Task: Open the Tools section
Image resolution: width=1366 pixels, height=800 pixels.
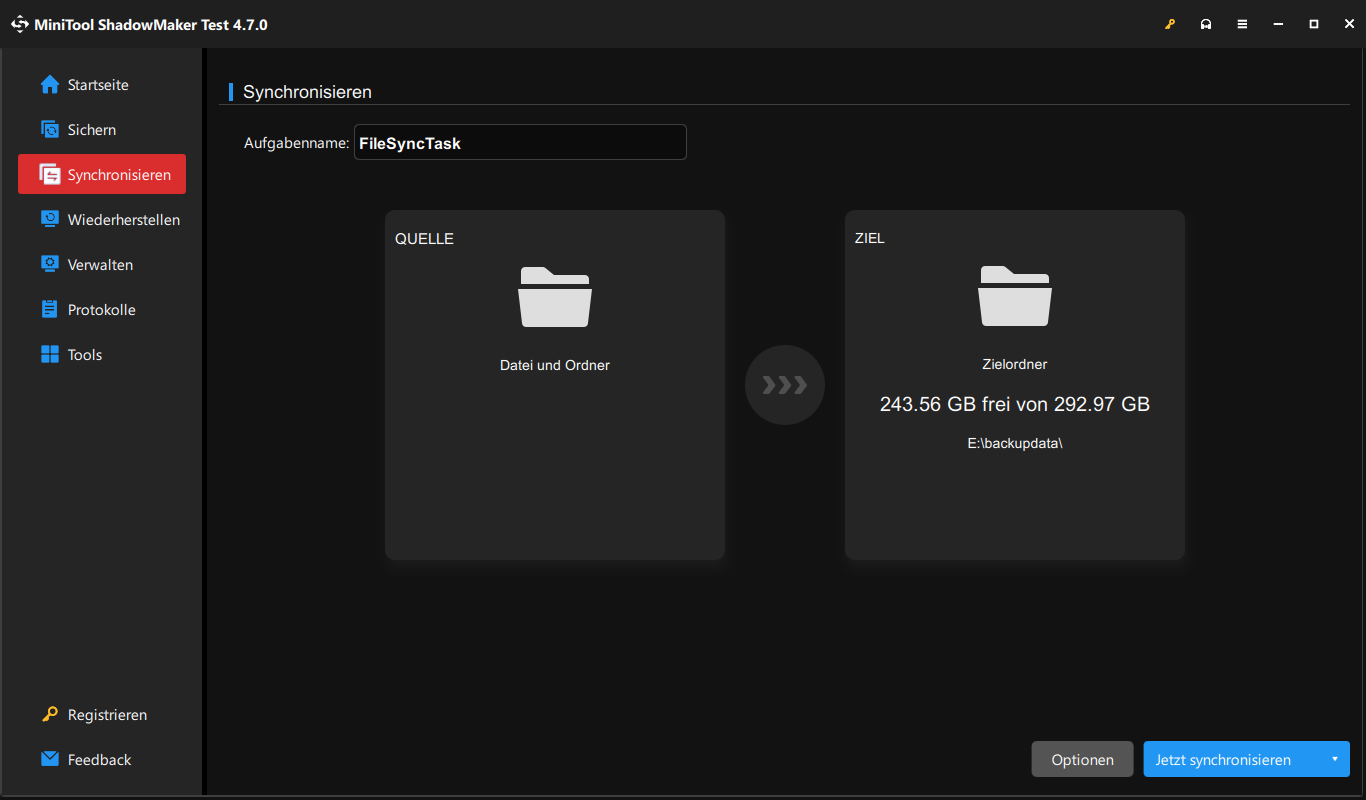Action: point(101,355)
